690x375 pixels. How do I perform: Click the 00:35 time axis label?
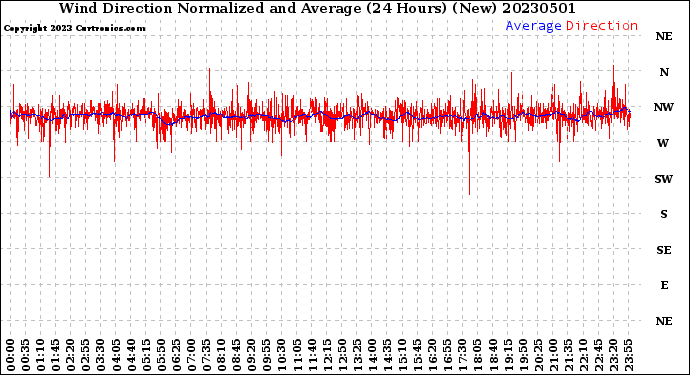click(x=26, y=355)
